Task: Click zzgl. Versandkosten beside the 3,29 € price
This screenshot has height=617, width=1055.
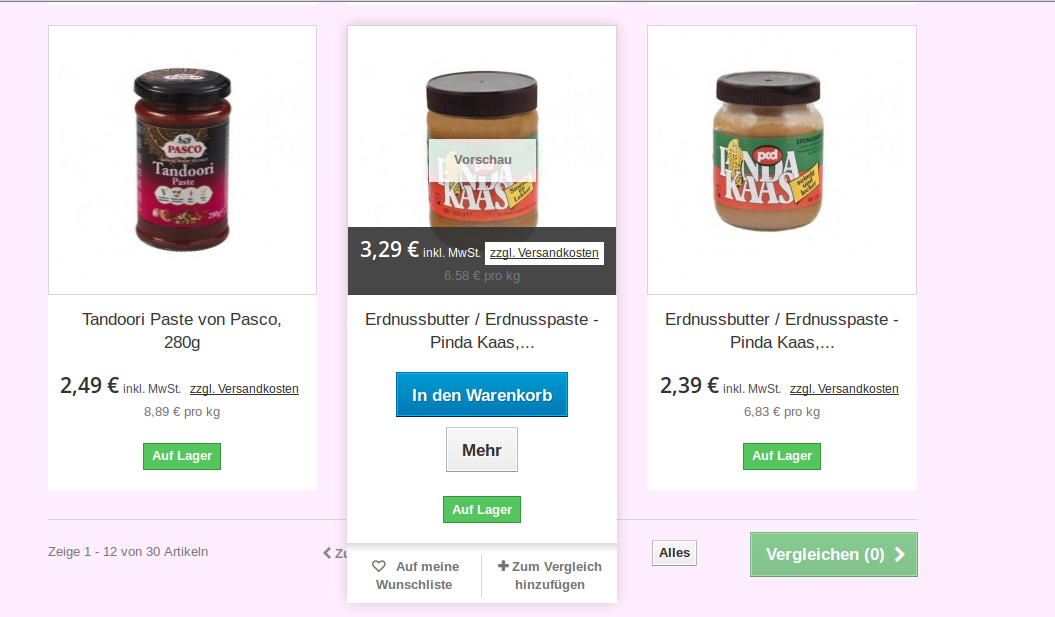Action: [544, 253]
